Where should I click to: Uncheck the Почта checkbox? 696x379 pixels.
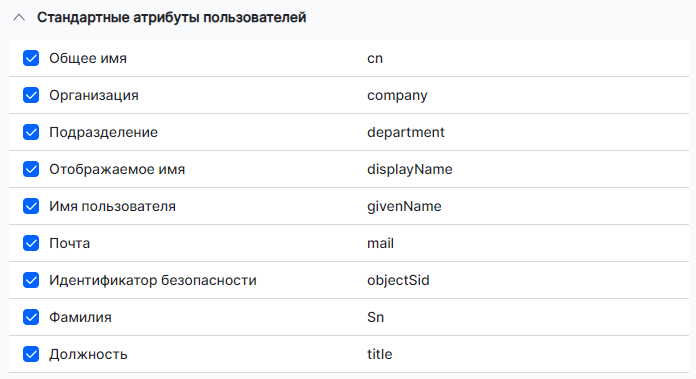click(31, 243)
